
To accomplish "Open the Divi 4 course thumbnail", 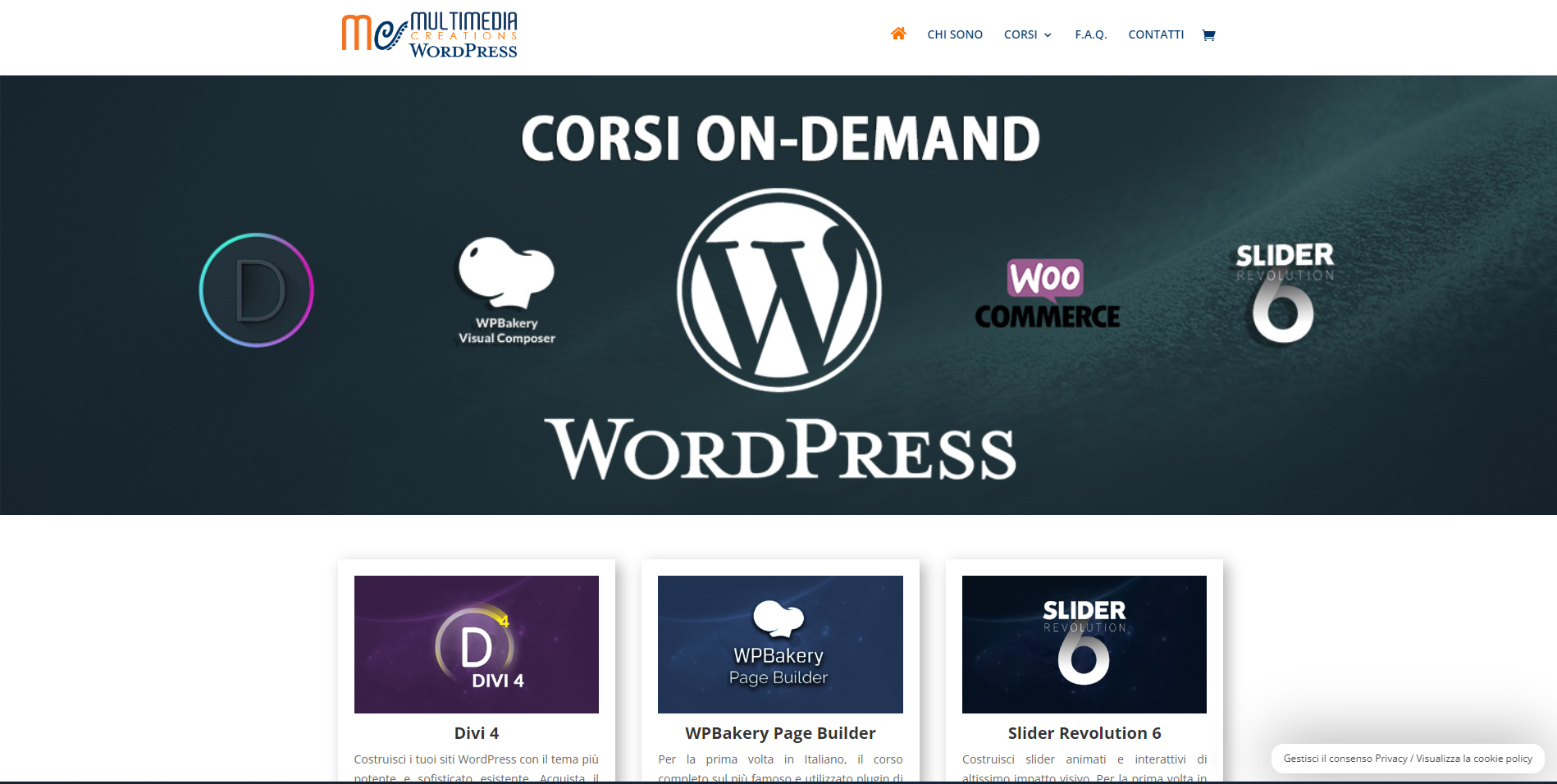I will tap(477, 645).
